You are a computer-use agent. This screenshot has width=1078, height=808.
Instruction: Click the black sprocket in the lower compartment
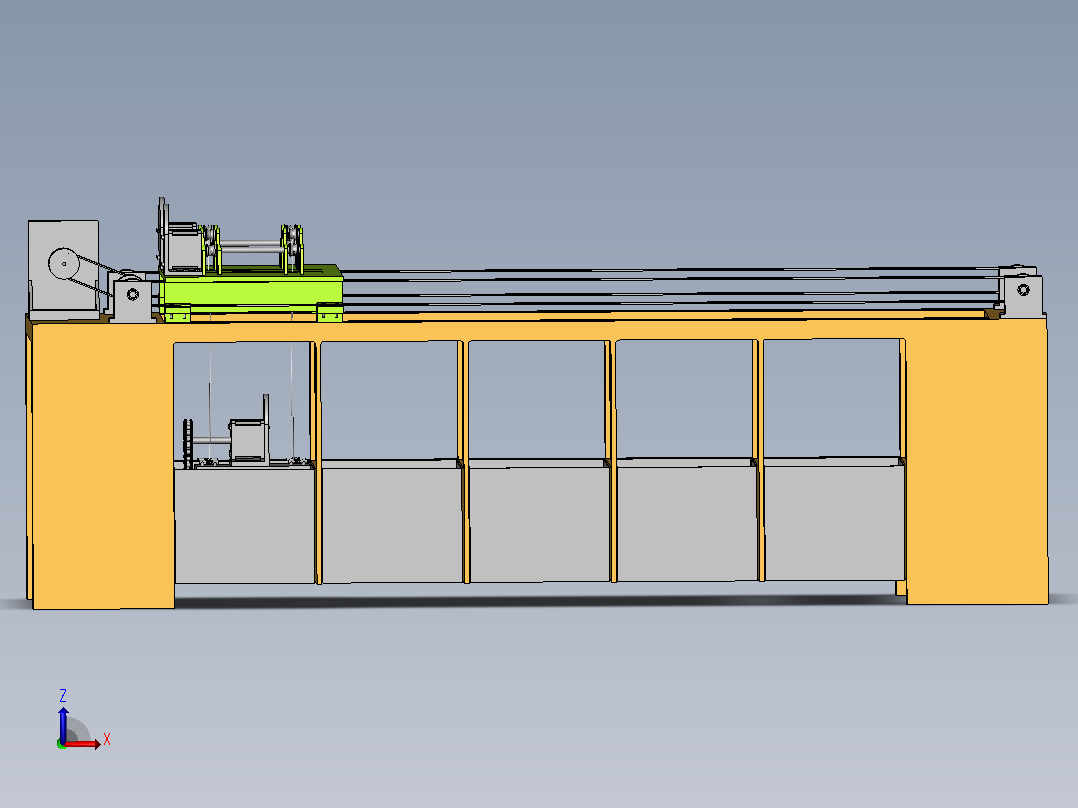187,442
